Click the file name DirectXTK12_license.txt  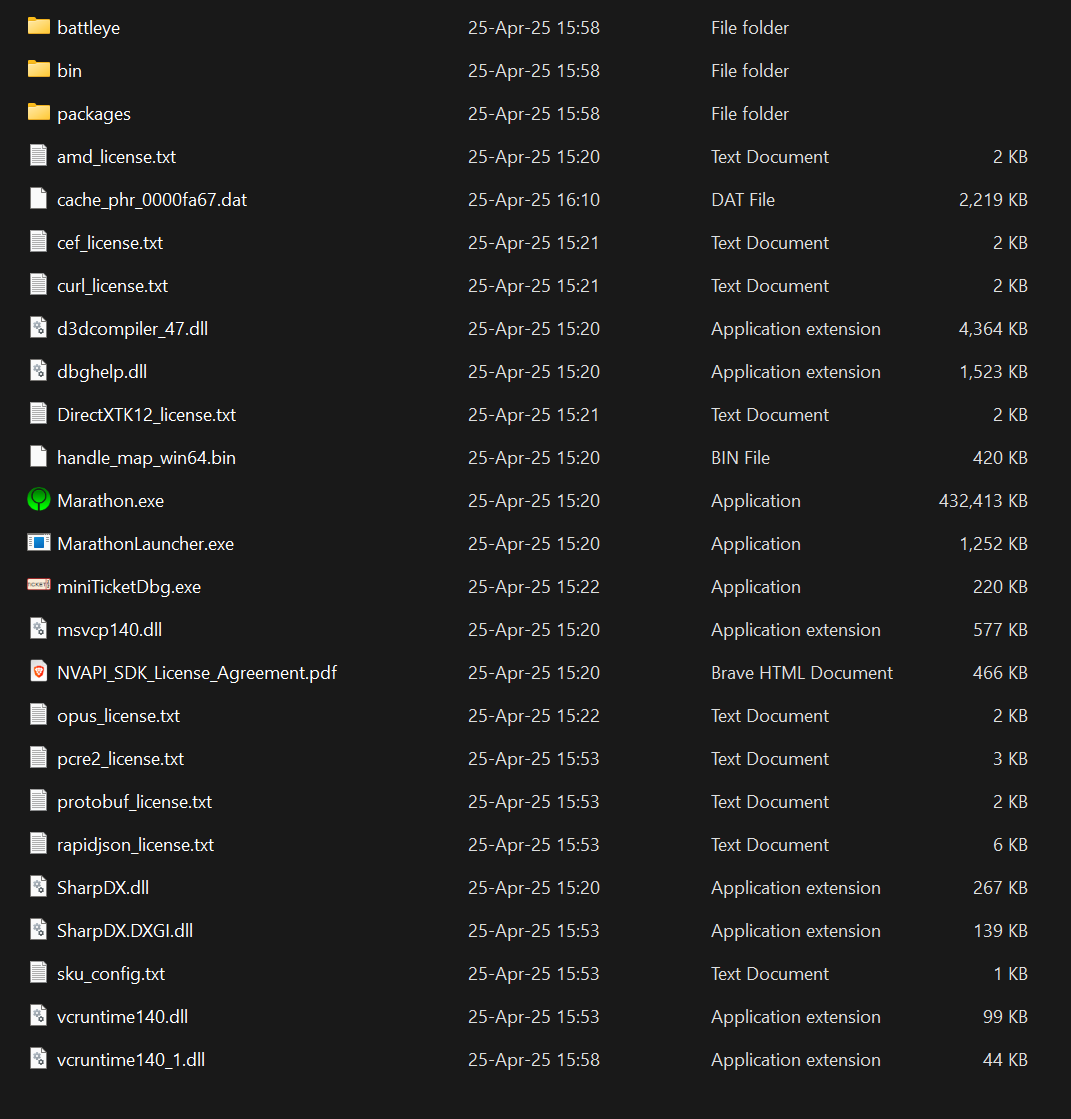[146, 415]
